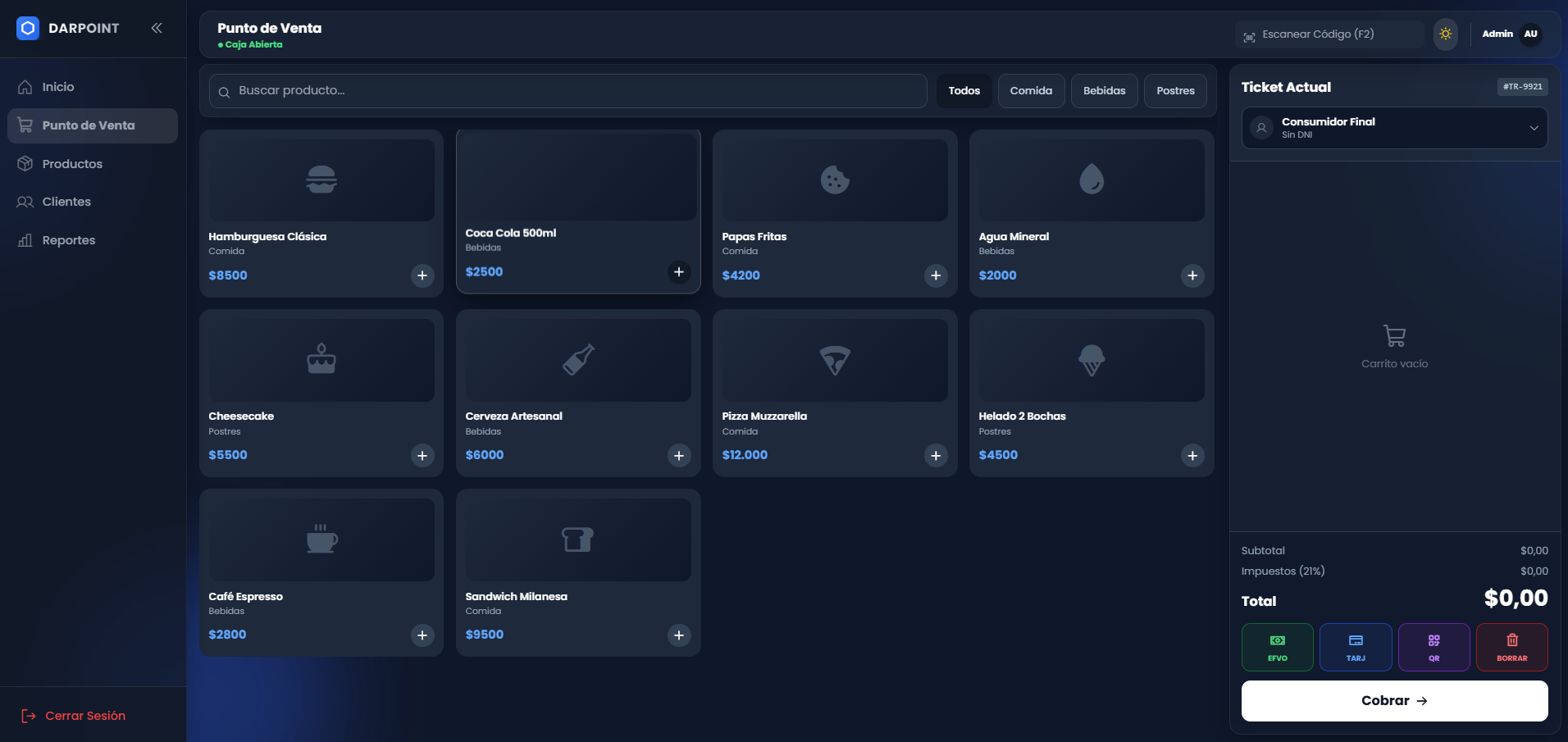Clear the ticket with BORRAR
The width and height of the screenshot is (1568, 742).
point(1511,647)
